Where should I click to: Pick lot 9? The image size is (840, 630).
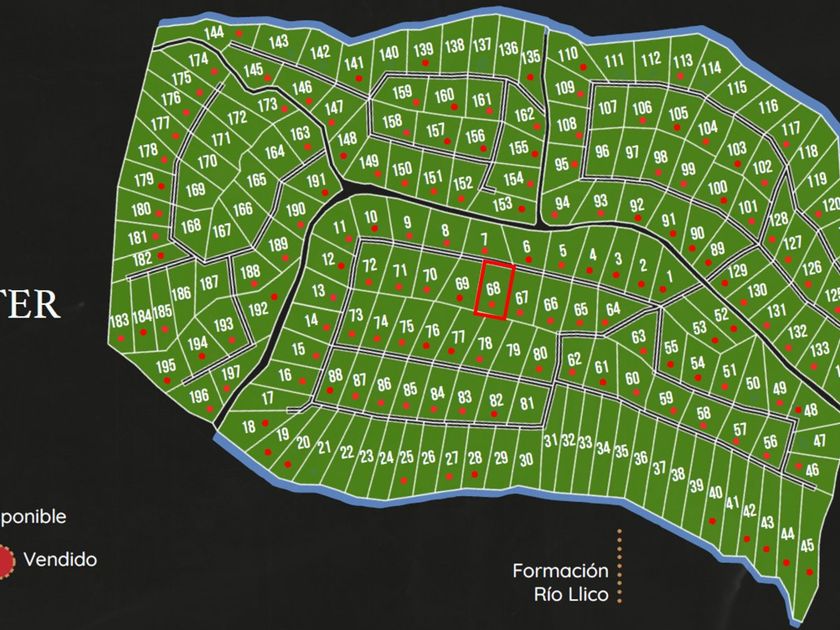click(408, 222)
